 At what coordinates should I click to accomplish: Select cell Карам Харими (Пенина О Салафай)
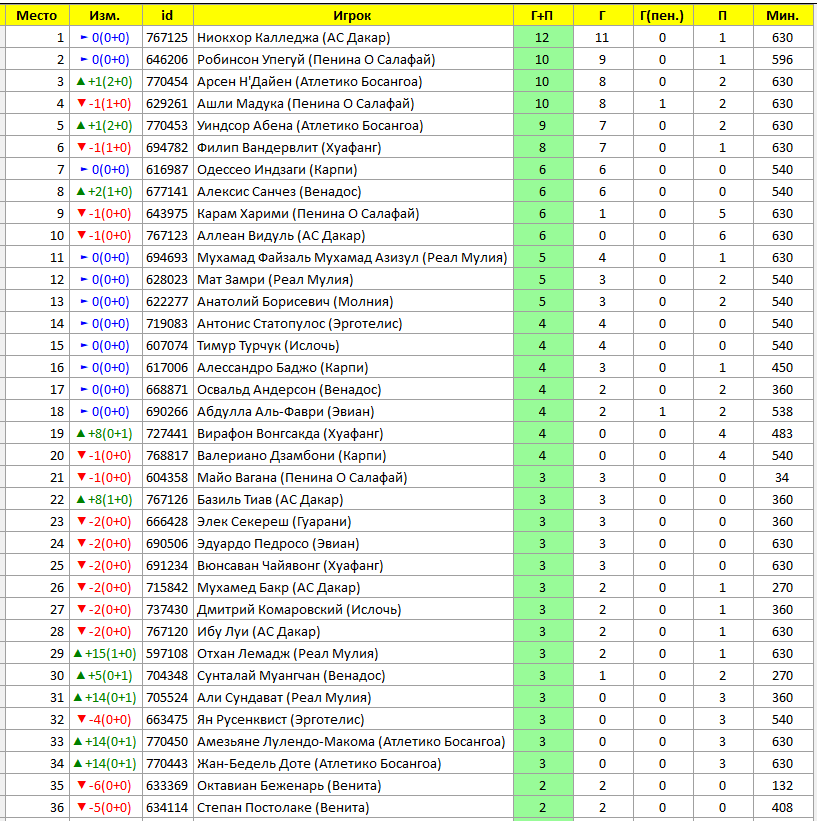point(353,214)
